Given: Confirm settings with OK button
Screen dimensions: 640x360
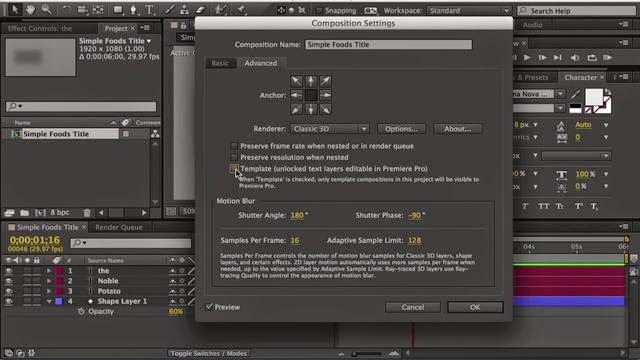Looking at the screenshot, I should [475, 307].
